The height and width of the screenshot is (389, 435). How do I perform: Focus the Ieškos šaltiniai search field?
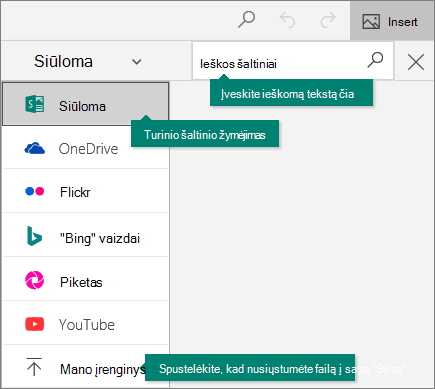[x=293, y=61]
